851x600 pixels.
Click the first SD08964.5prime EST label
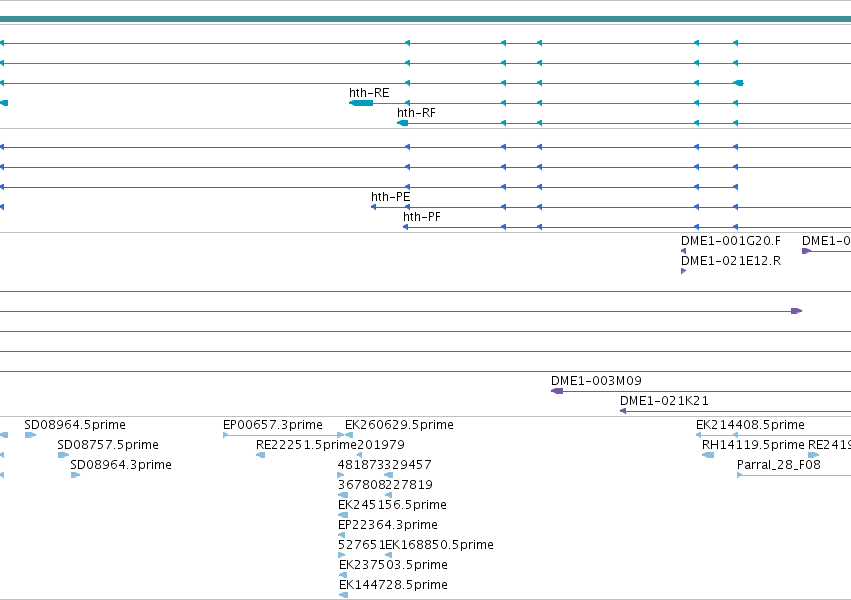[x=75, y=425]
